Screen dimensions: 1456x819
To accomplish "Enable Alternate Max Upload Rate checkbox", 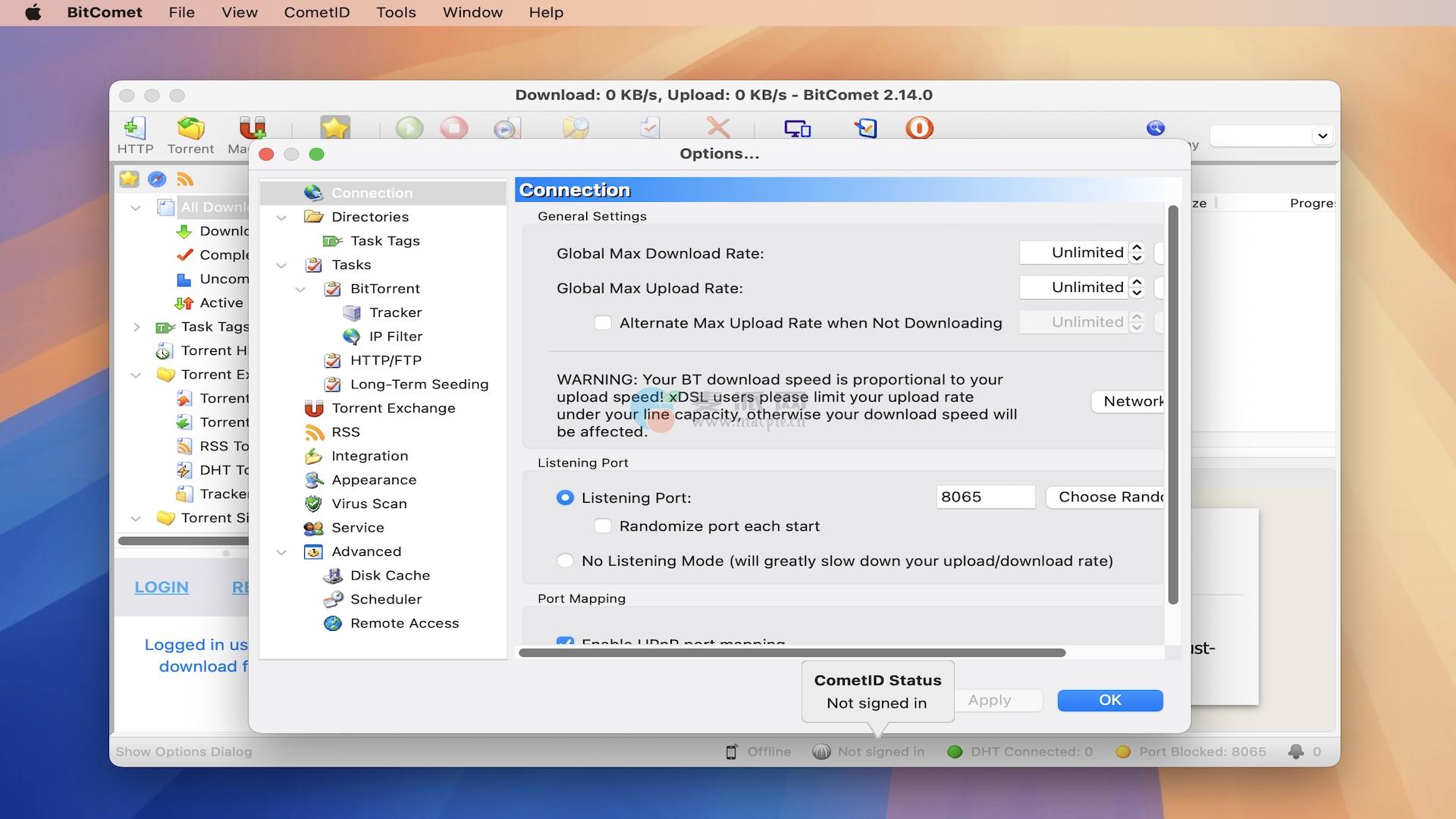I will click(x=603, y=323).
